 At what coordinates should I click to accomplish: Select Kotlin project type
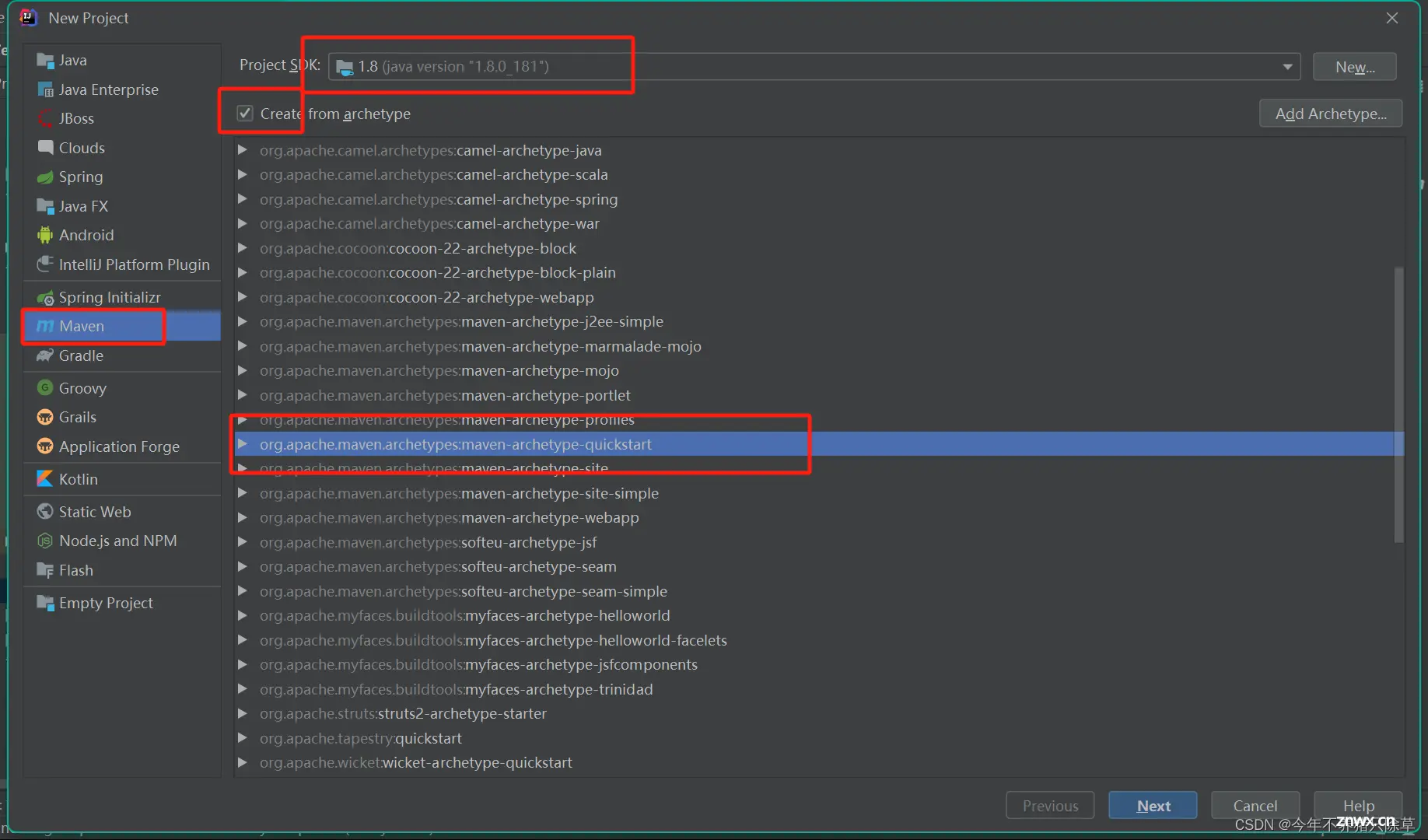coord(122,479)
